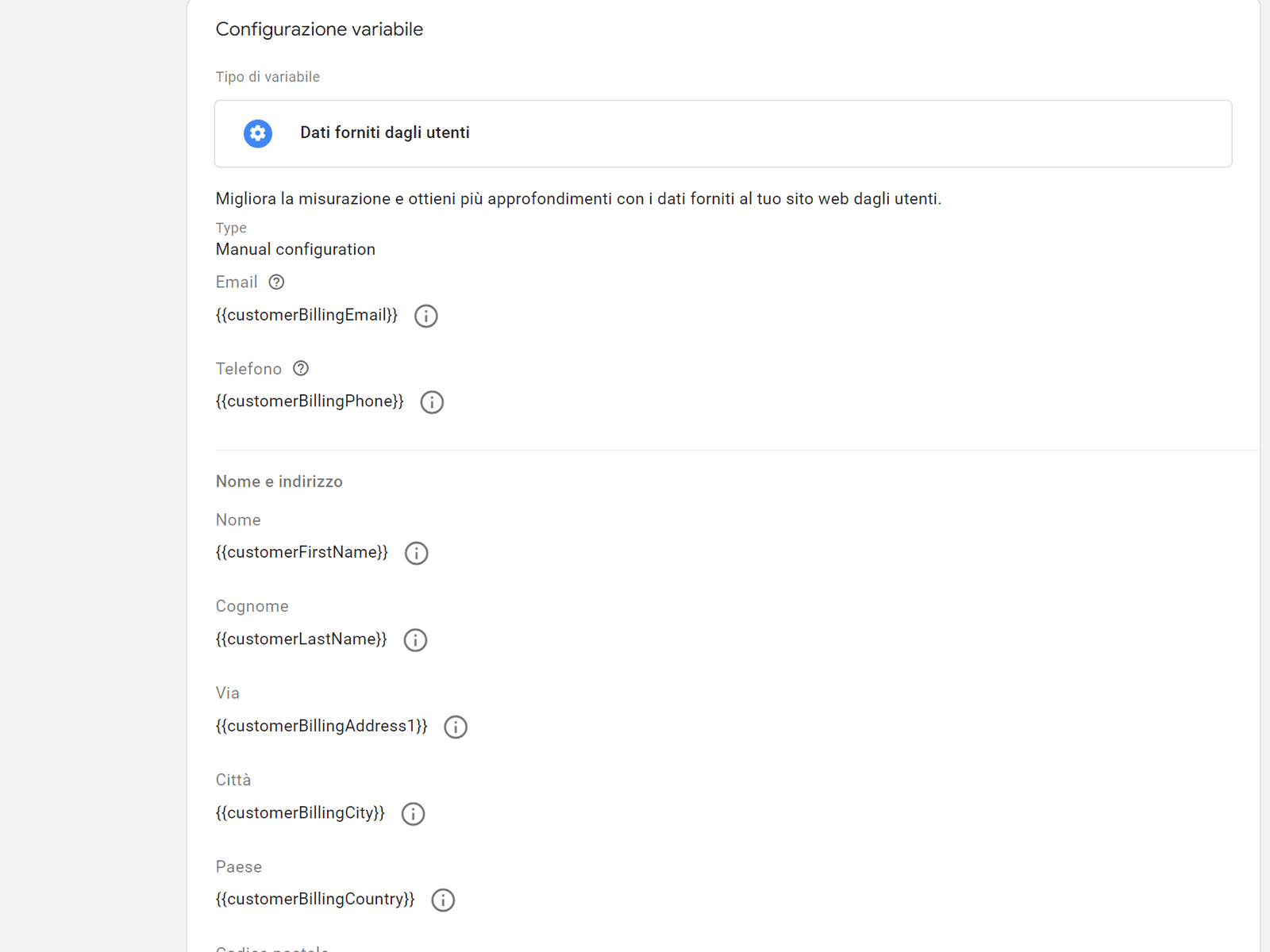Click info icon beside customerBillingEmail

(426, 316)
